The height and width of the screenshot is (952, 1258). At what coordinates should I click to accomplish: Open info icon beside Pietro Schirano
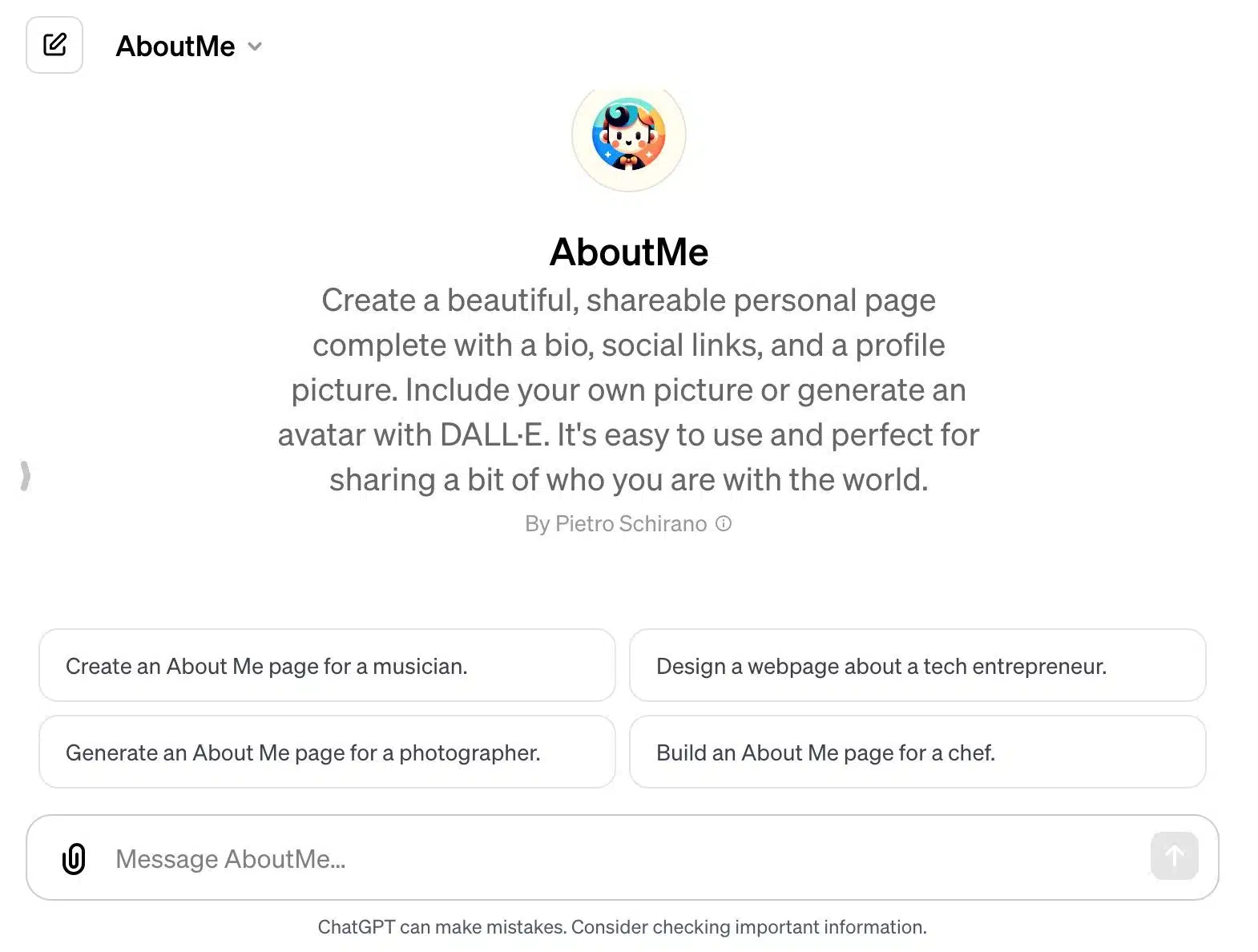click(x=724, y=523)
